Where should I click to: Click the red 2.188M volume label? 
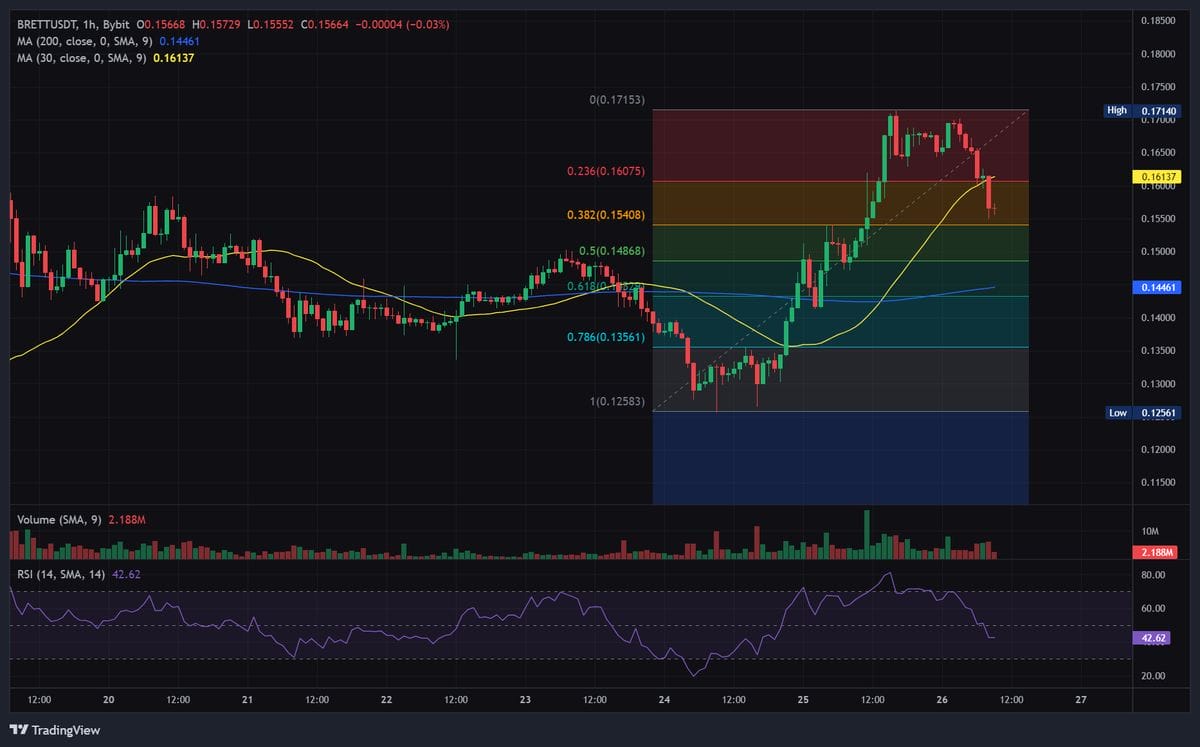pyautogui.click(x=1157, y=551)
